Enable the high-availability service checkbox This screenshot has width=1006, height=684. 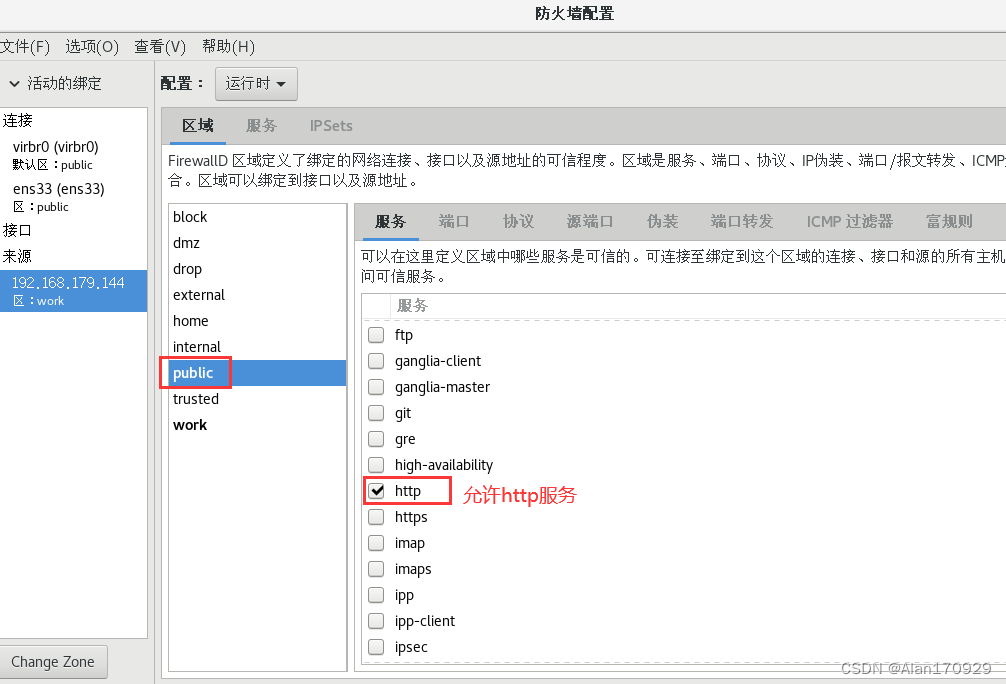tap(376, 465)
